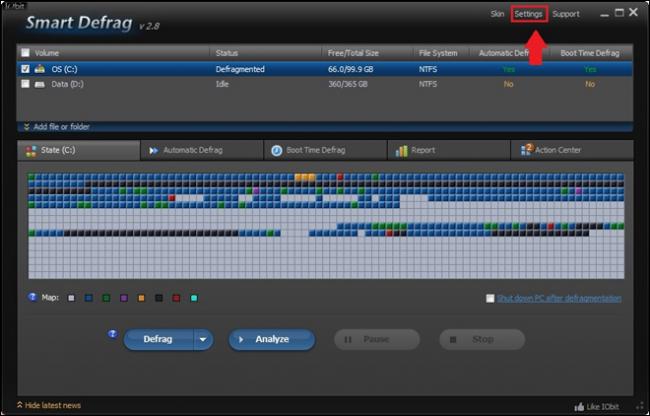Click the Stop button
650x416 pixels.
[482, 339]
